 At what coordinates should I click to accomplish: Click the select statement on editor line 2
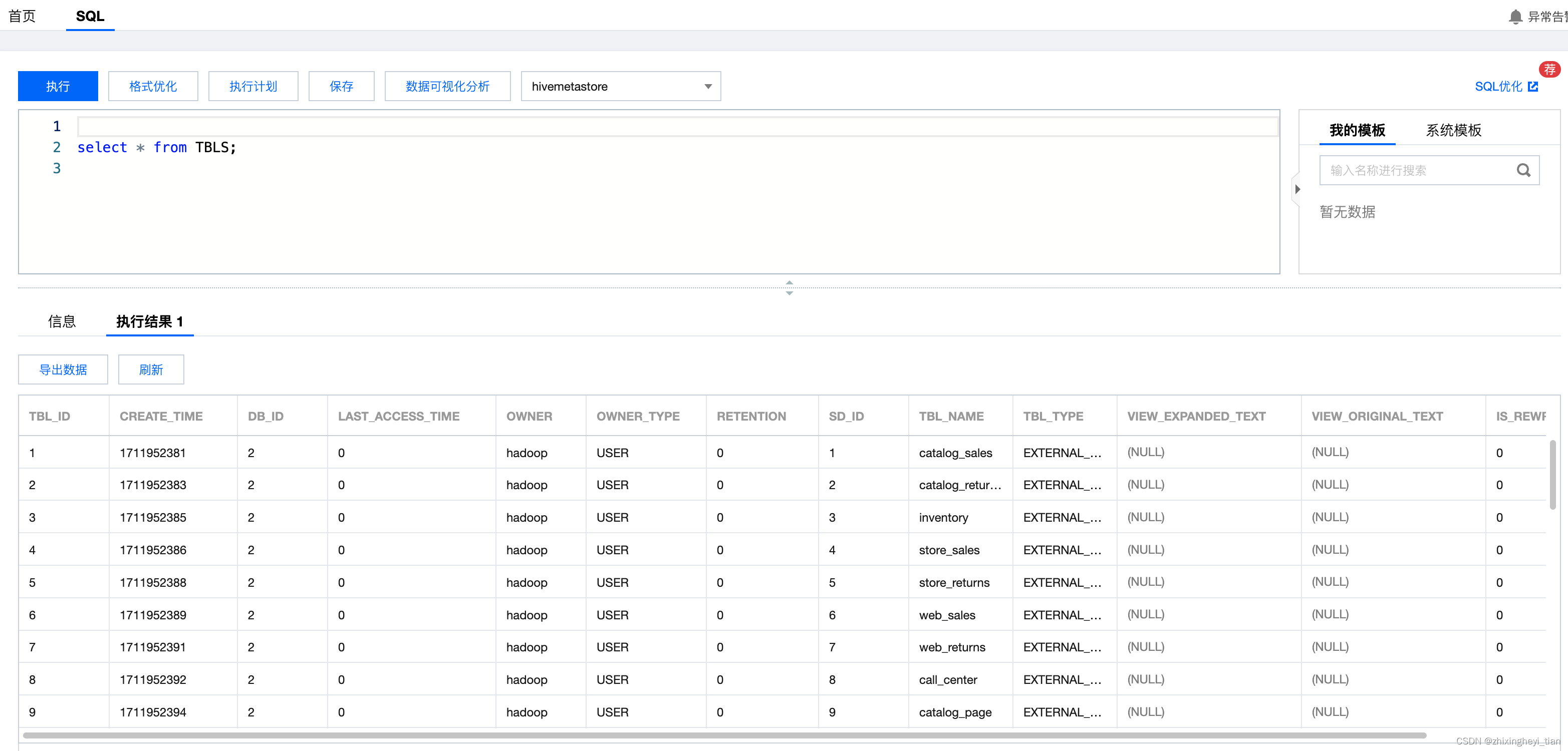pos(156,147)
